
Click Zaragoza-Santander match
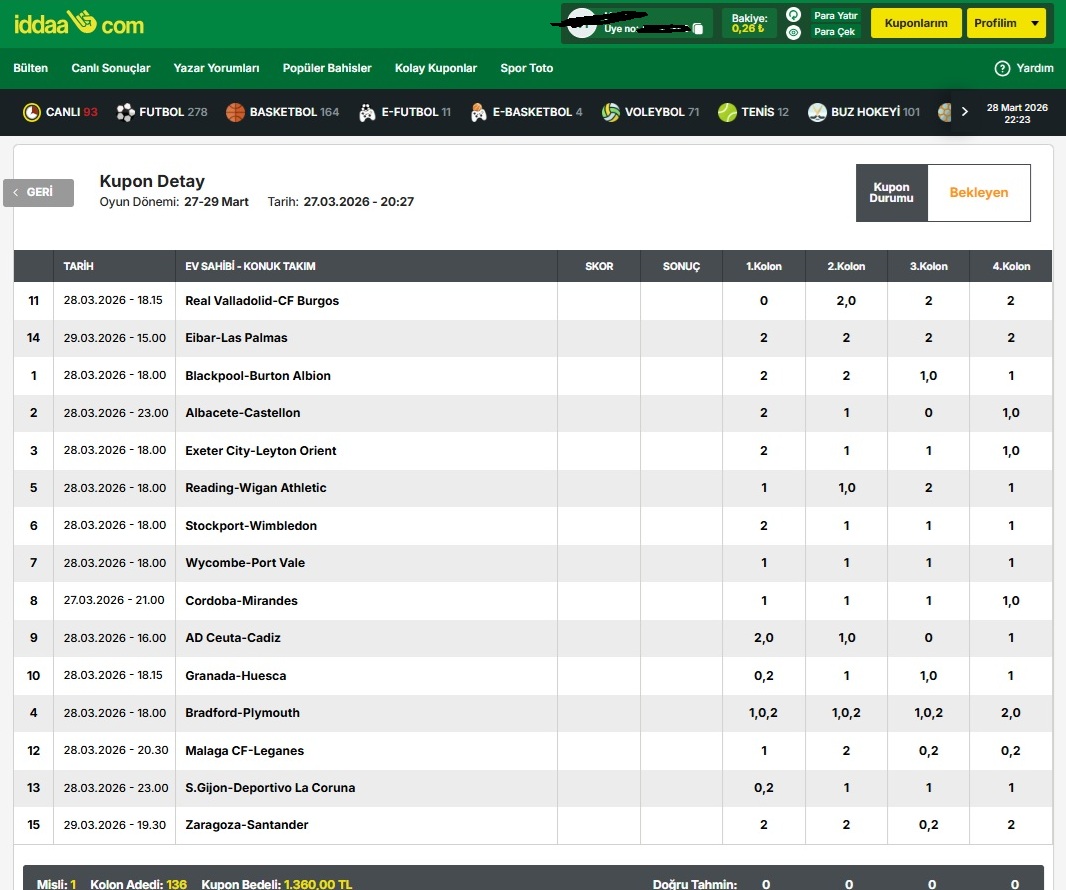coord(246,825)
